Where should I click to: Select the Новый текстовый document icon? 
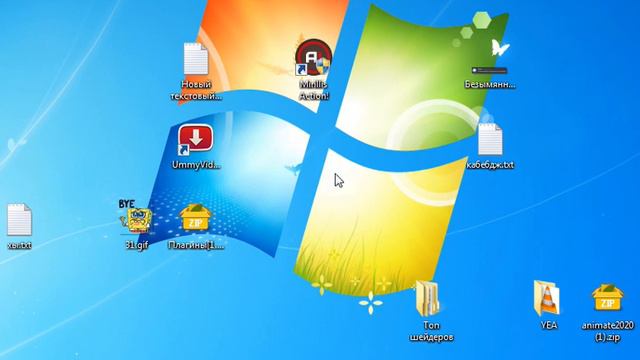196,59
